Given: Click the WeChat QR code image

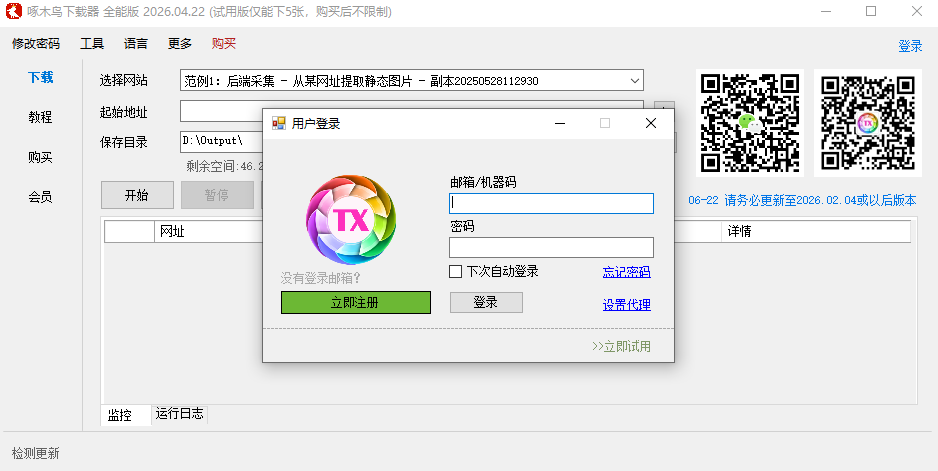Looking at the screenshot, I should click(750, 123).
